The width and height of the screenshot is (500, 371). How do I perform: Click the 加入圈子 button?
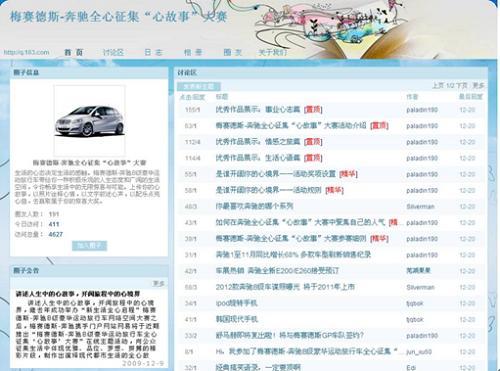coord(89,246)
